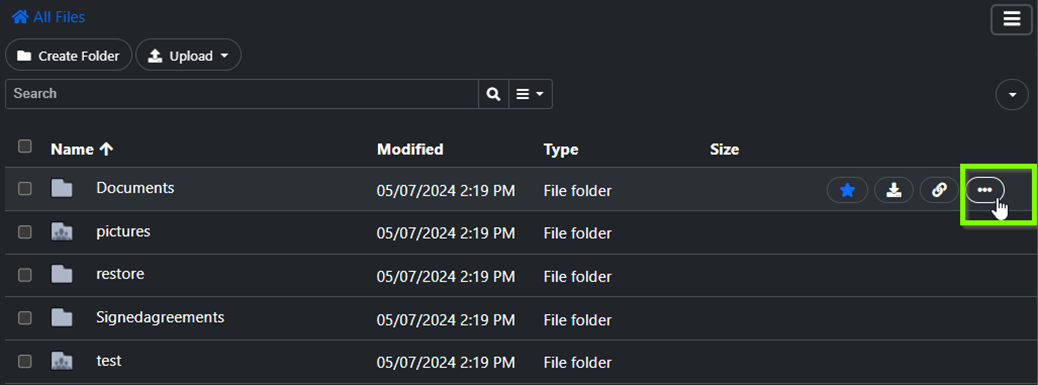1038x385 pixels.
Task: Click the magnifier search icon
Action: pos(493,94)
